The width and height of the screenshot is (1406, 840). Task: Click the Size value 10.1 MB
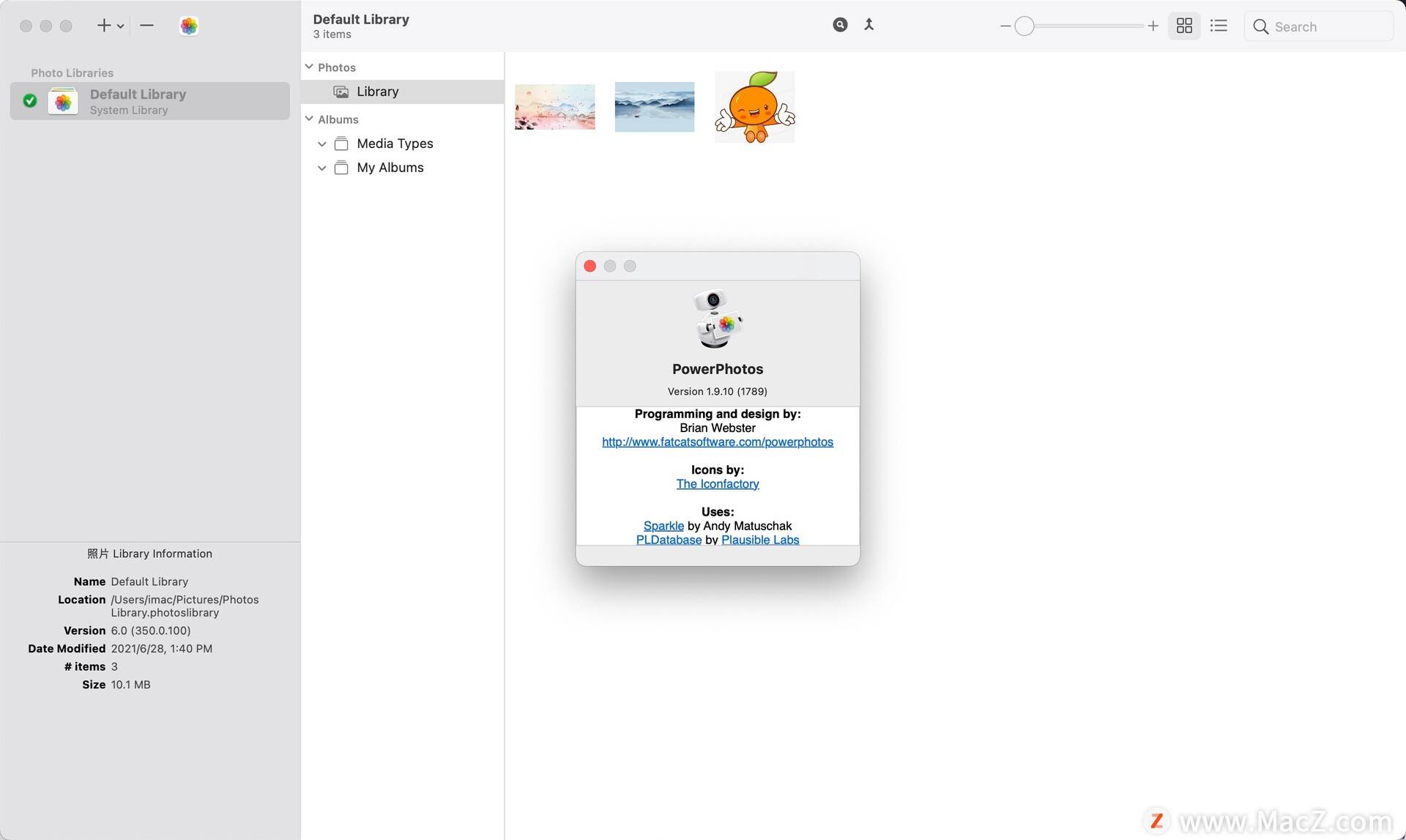click(x=130, y=685)
